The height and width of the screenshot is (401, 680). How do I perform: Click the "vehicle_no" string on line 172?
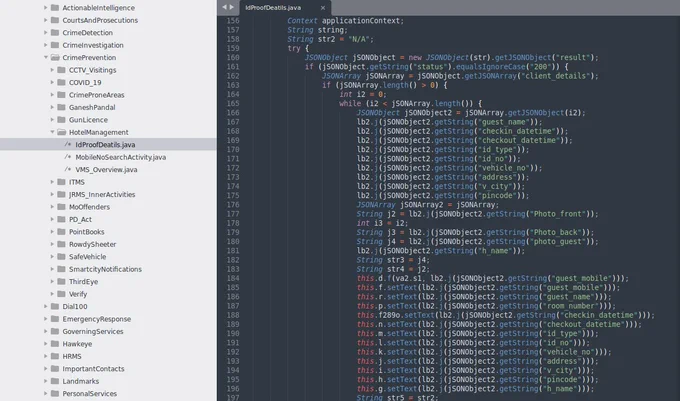pyautogui.click(x=505, y=168)
